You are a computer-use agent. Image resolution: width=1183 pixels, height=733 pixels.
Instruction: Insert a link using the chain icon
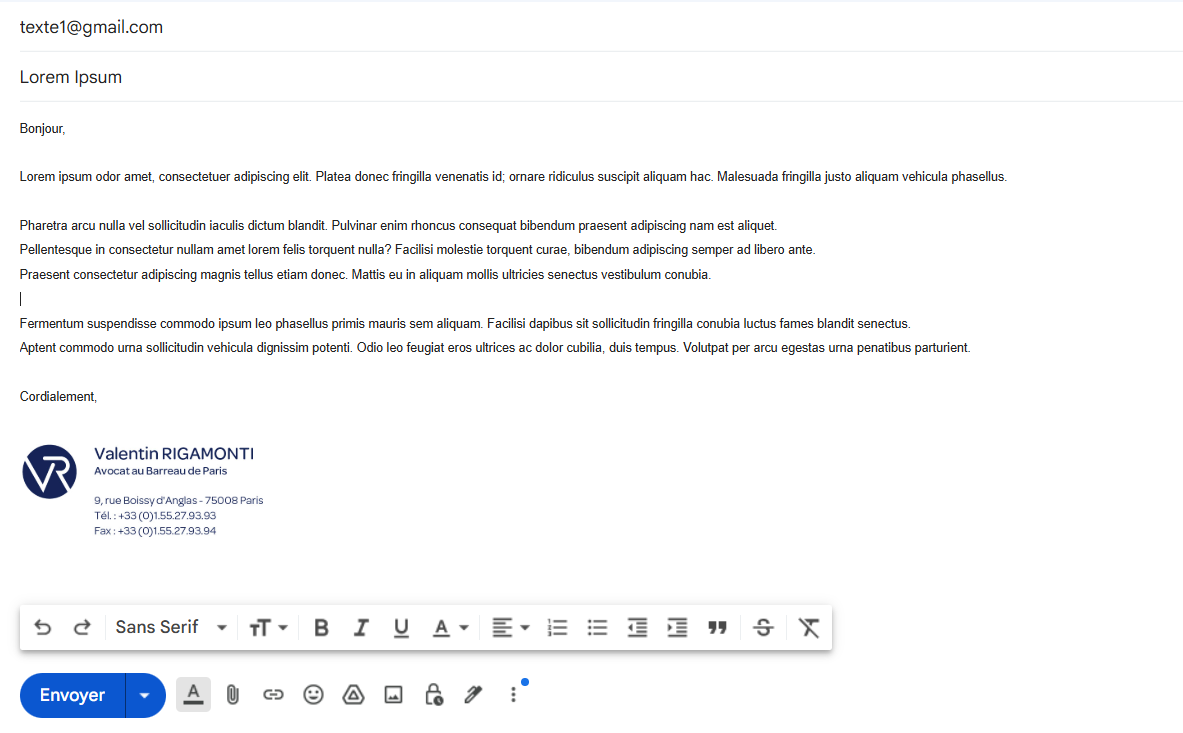(x=273, y=695)
